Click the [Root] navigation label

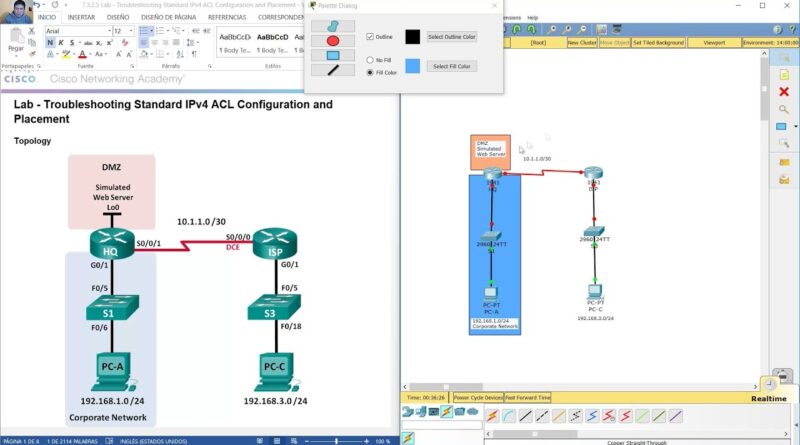(x=538, y=43)
